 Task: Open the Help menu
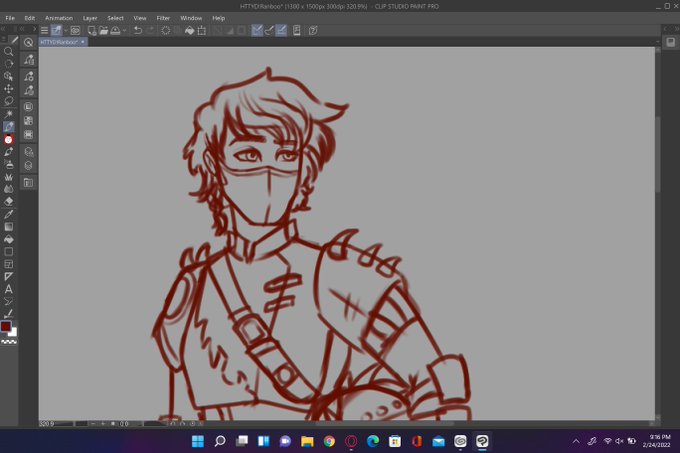tap(219, 18)
